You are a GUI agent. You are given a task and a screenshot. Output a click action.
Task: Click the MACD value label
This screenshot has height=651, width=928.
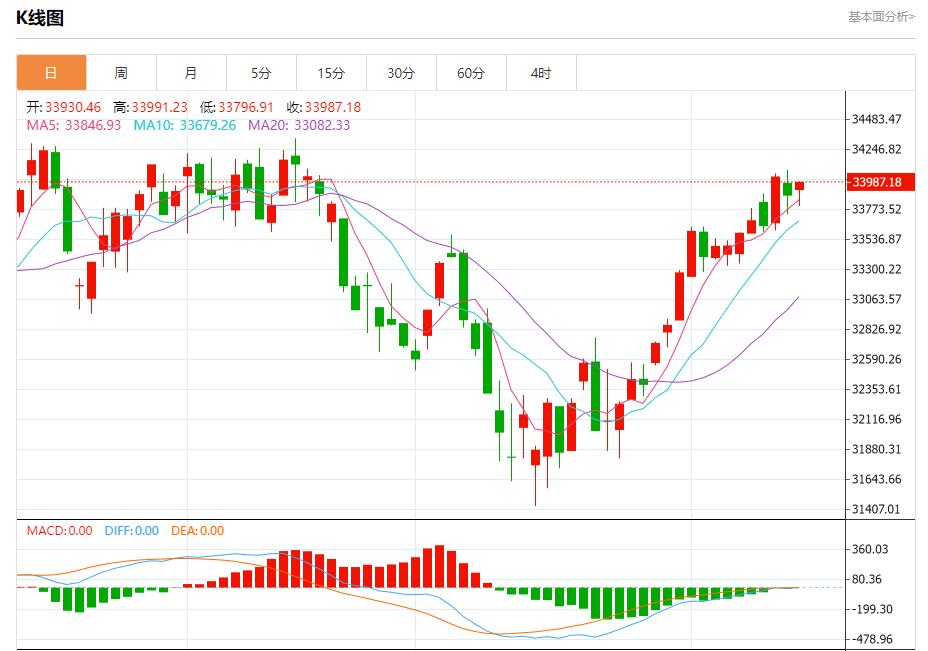coord(59,531)
